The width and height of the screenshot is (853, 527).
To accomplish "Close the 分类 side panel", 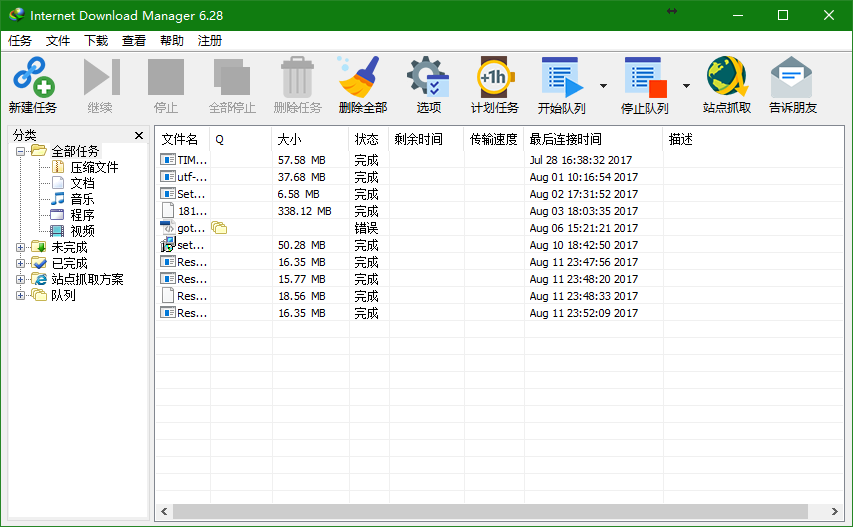I will tap(140, 134).
